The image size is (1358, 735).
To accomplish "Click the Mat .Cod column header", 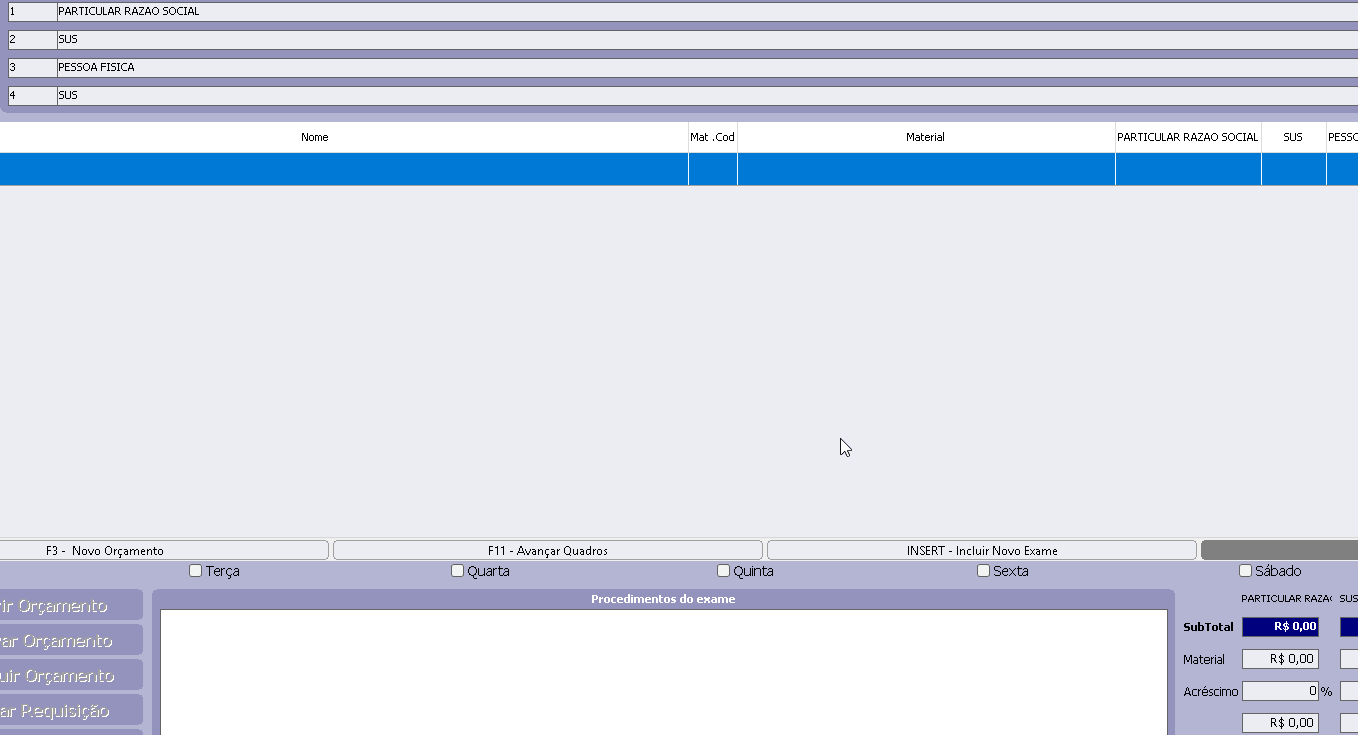I will click(712, 137).
